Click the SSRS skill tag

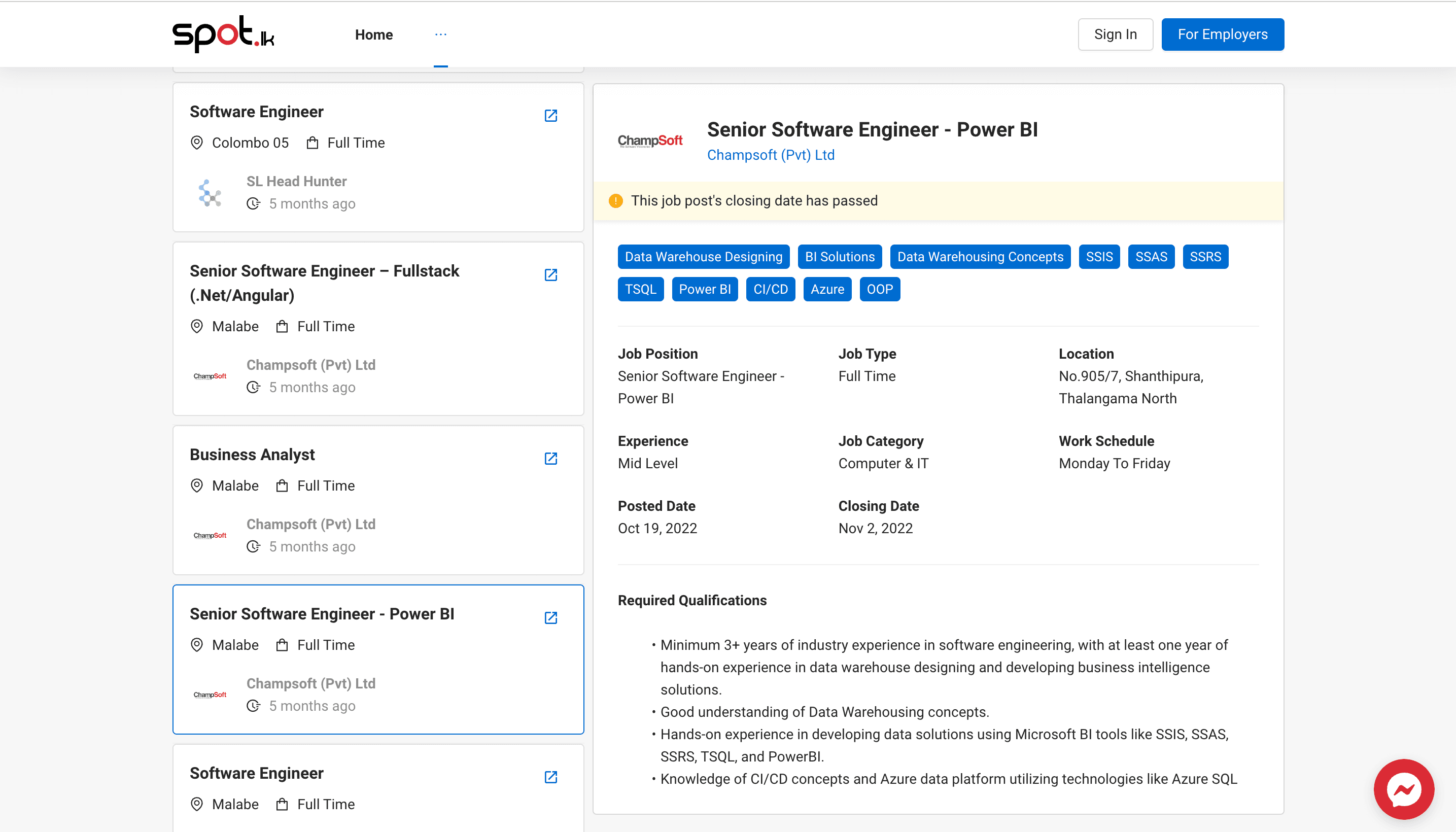click(1205, 257)
